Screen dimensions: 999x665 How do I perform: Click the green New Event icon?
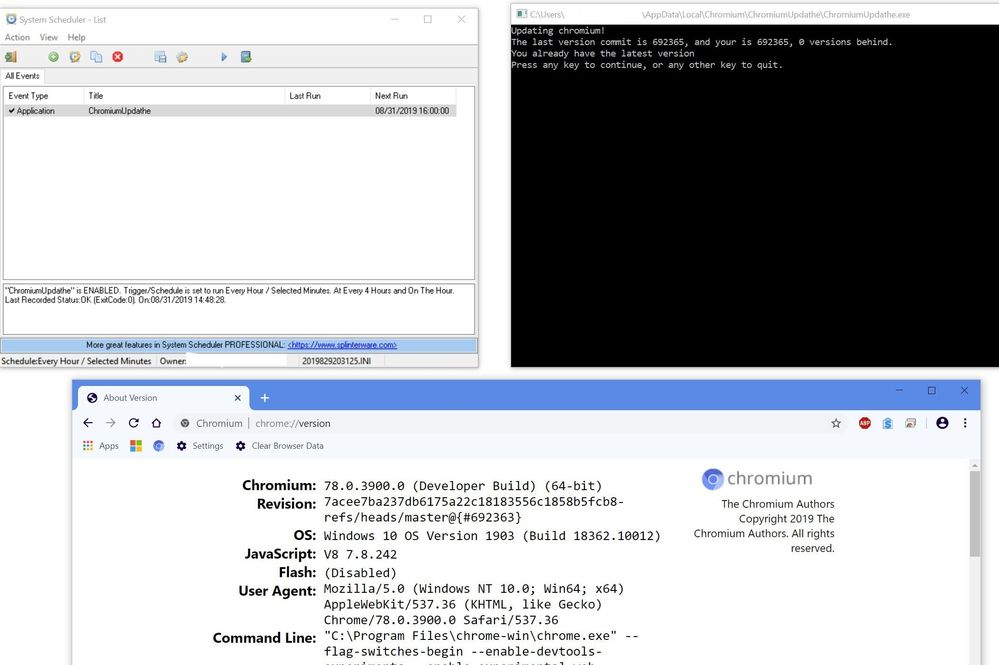coord(54,57)
